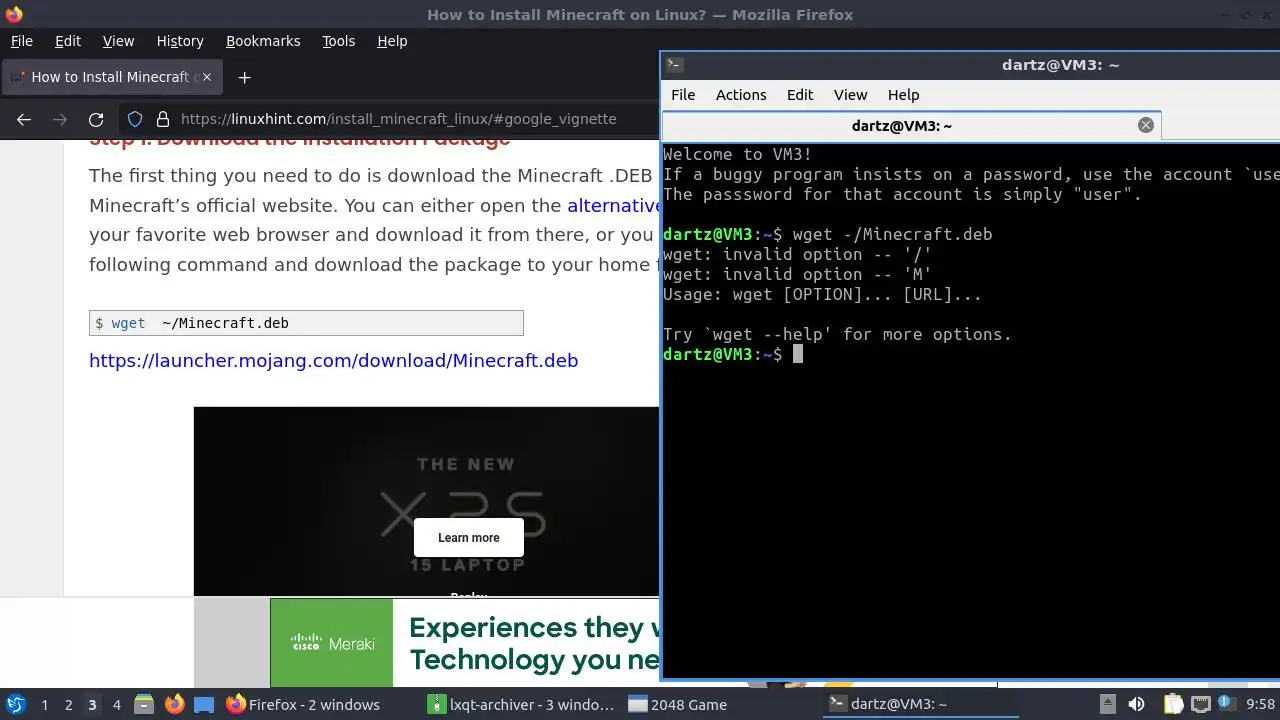
Task: Open tracking protection shield in address bar
Action: point(136,119)
